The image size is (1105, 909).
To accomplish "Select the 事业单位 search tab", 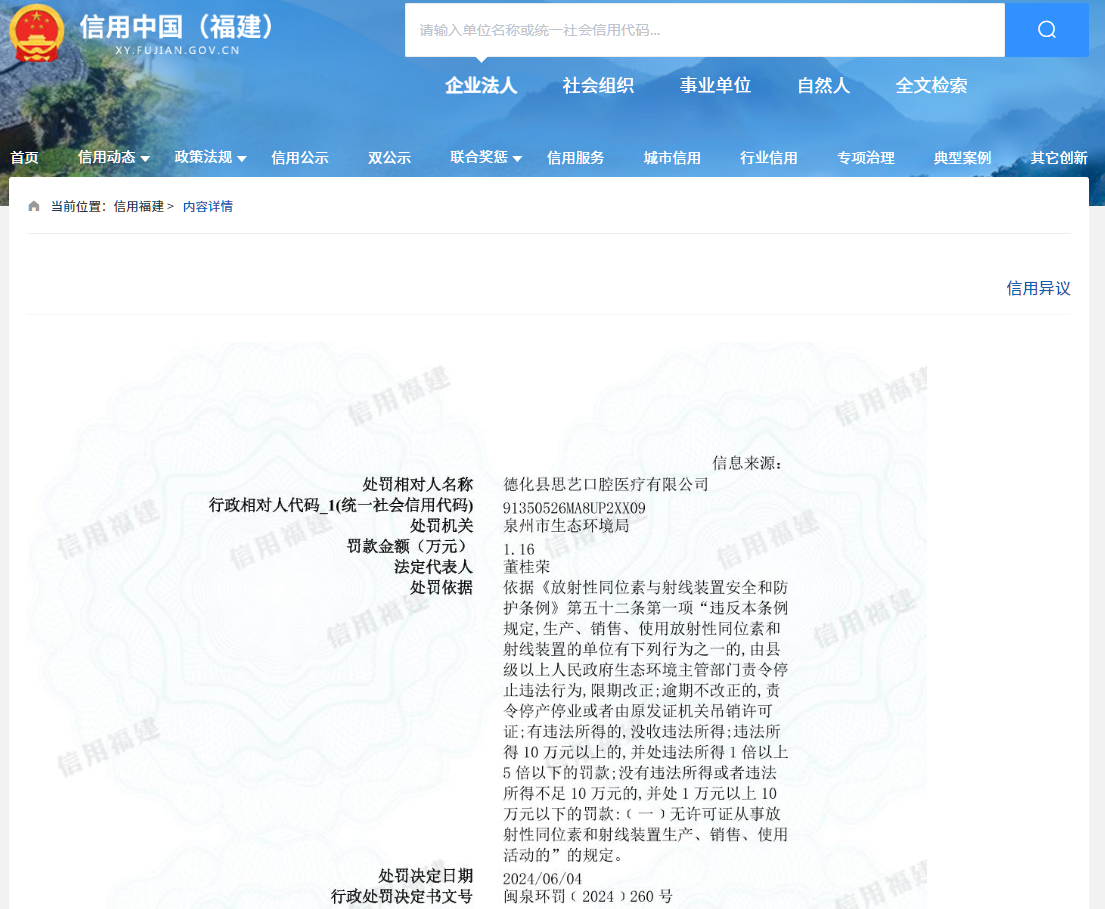I will point(715,86).
